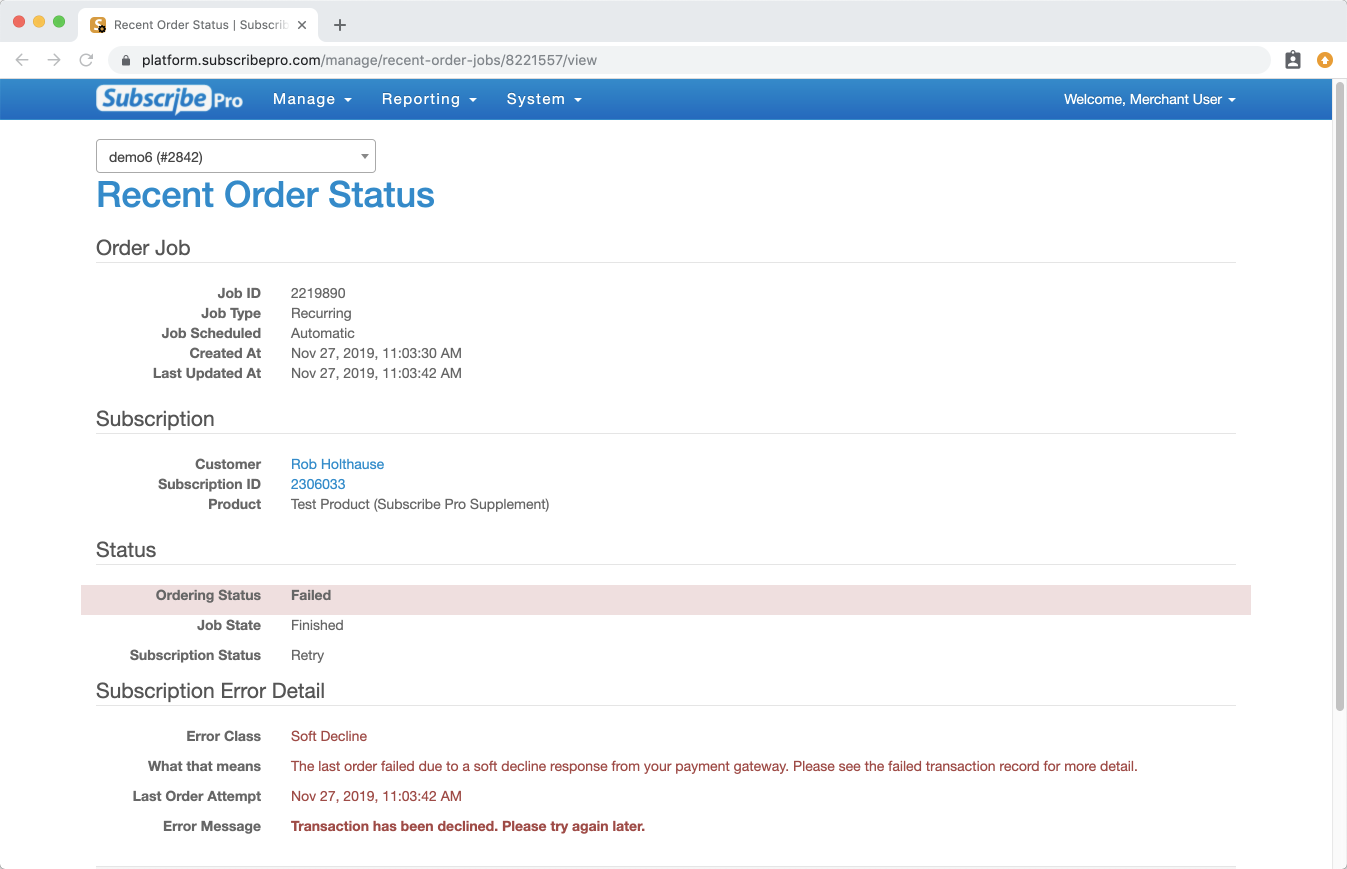
Task: Click the orange update icon in browser toolbar
Action: click(1325, 60)
